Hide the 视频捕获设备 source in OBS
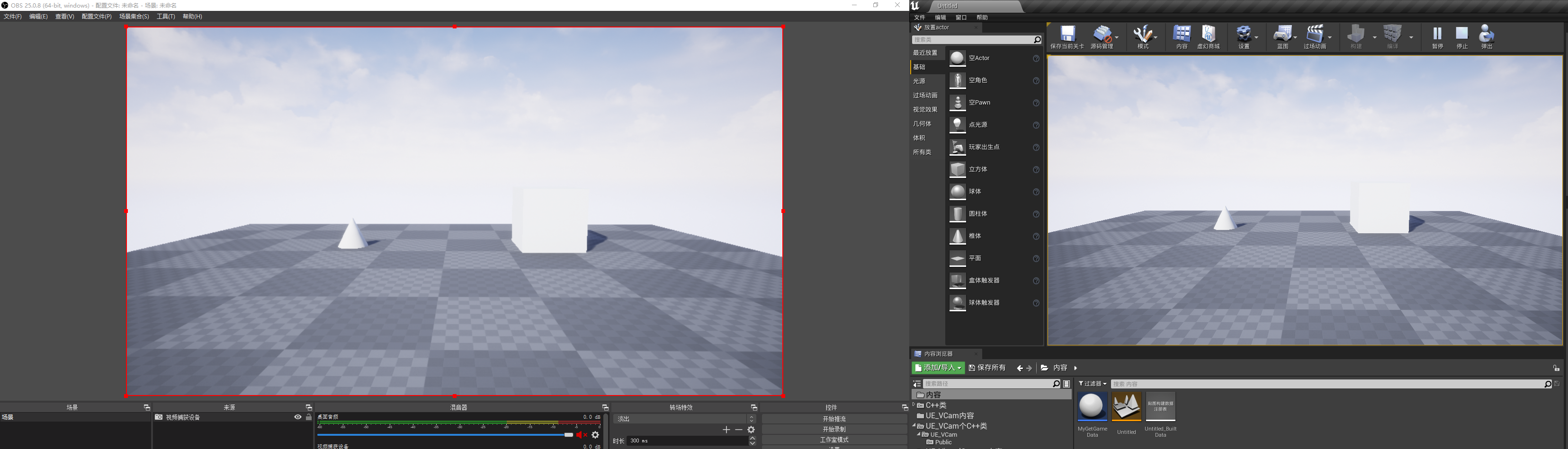The height and width of the screenshot is (449, 1568). pyautogui.click(x=297, y=417)
